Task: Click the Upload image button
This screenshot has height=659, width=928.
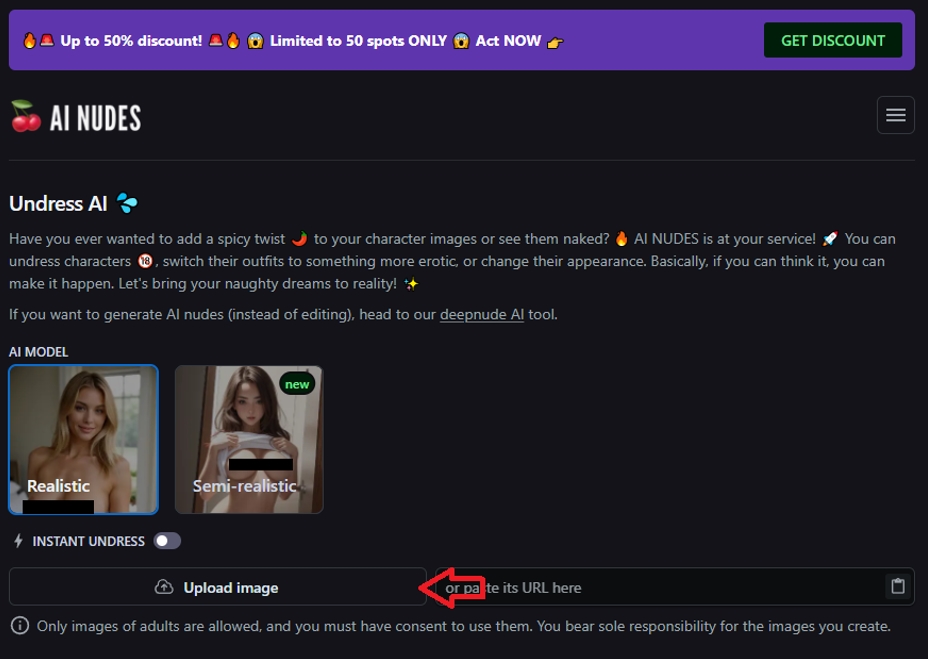Action: pyautogui.click(x=218, y=587)
